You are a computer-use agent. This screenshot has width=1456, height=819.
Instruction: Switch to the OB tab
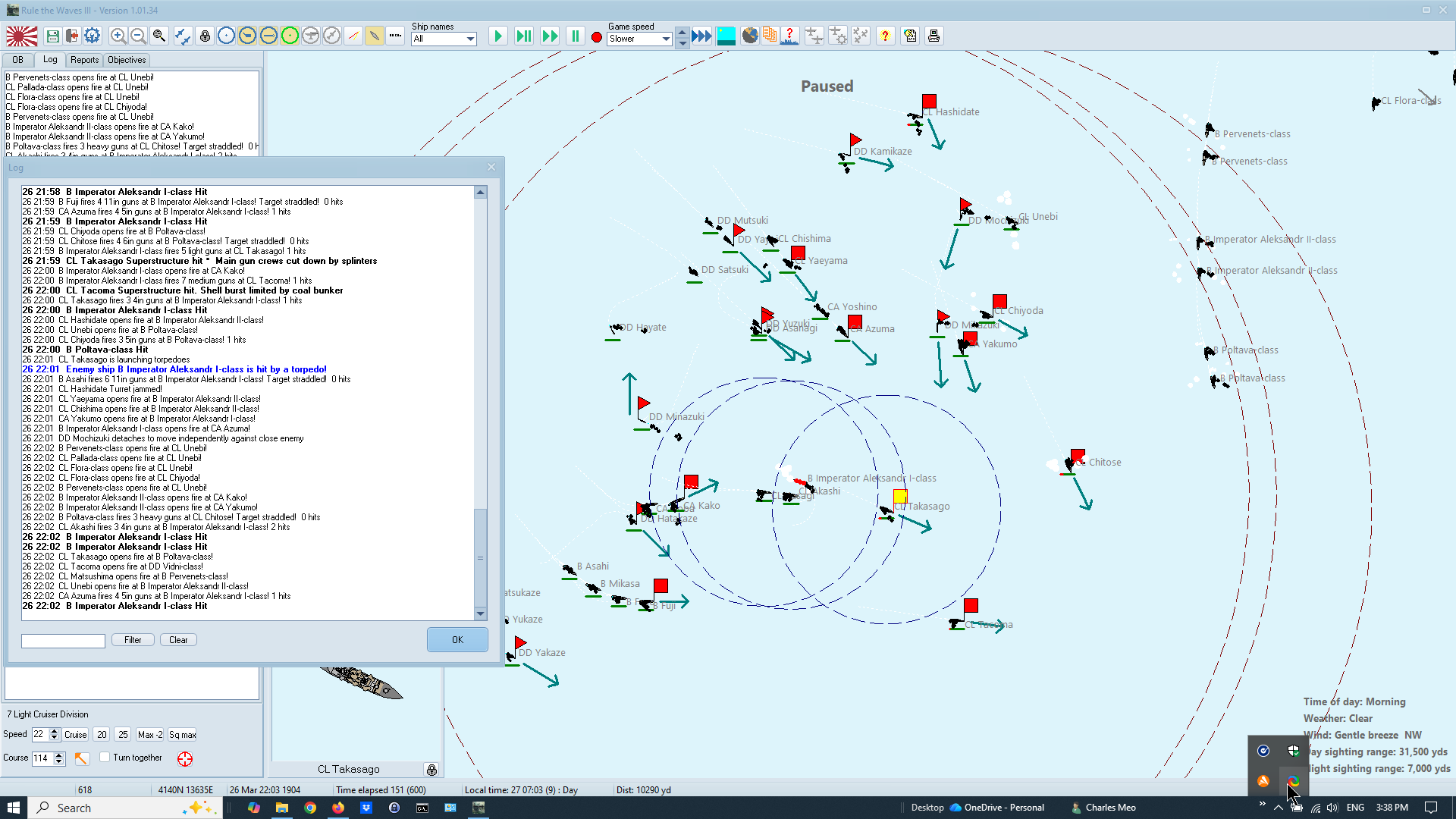18,60
